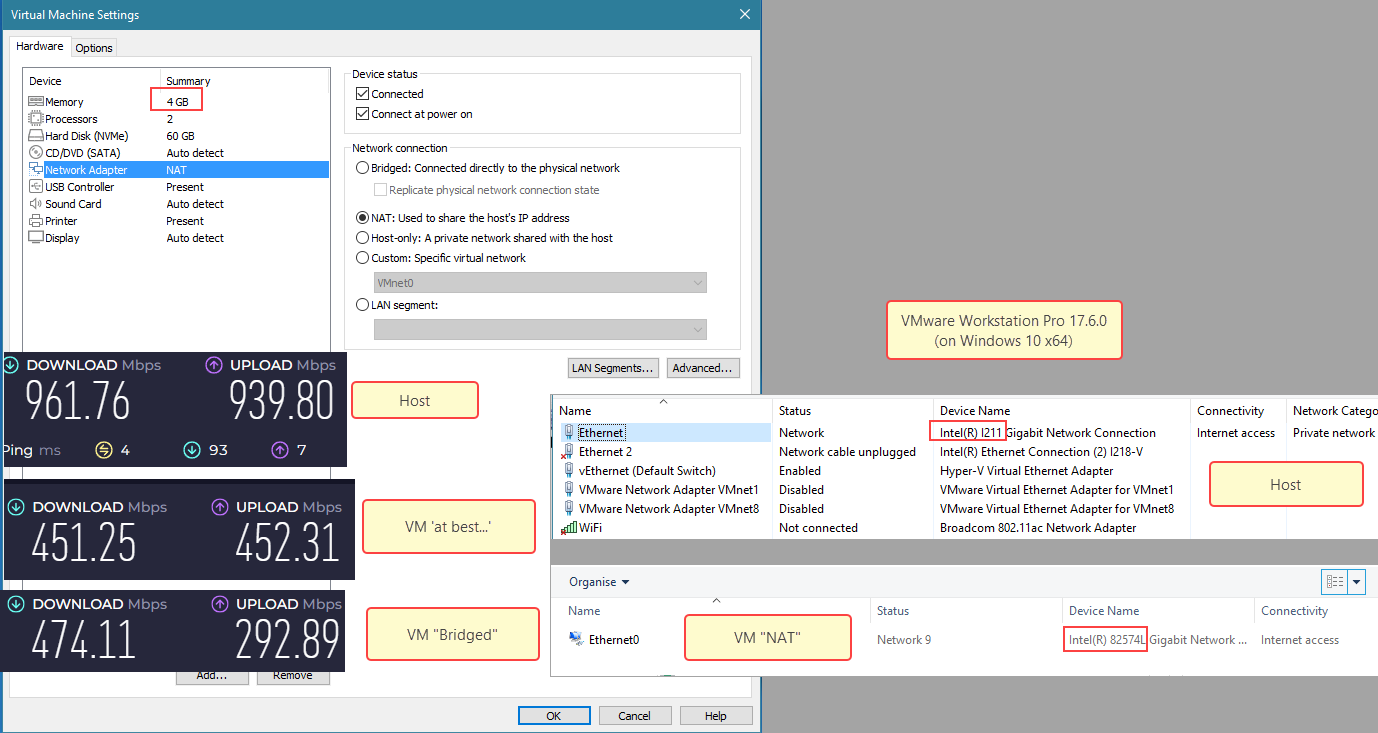Open the Organise menu dropdown
Screen dimensions: 1378x733
click(x=599, y=582)
